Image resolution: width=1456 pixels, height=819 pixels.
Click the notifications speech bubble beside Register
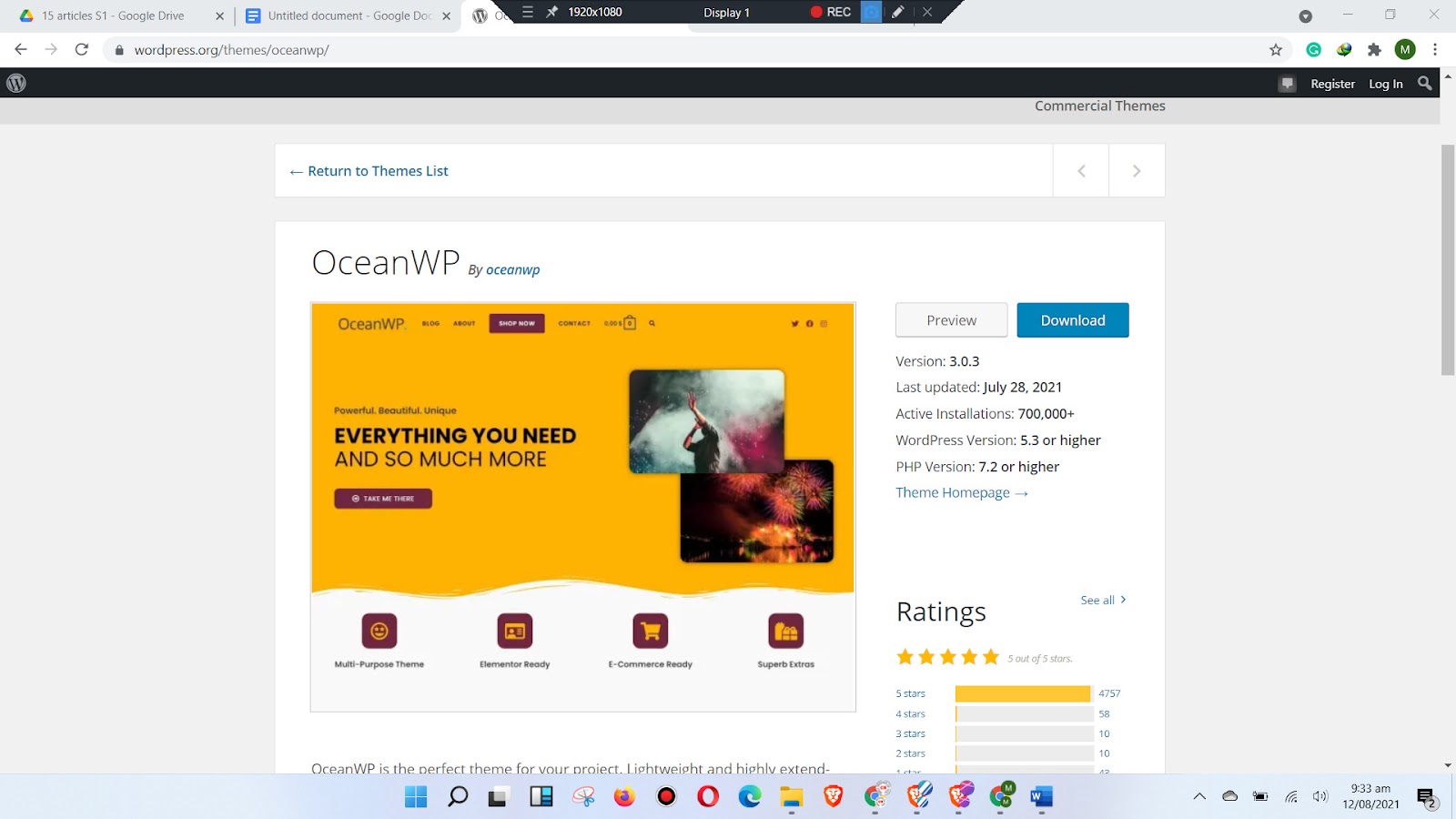point(1287,84)
